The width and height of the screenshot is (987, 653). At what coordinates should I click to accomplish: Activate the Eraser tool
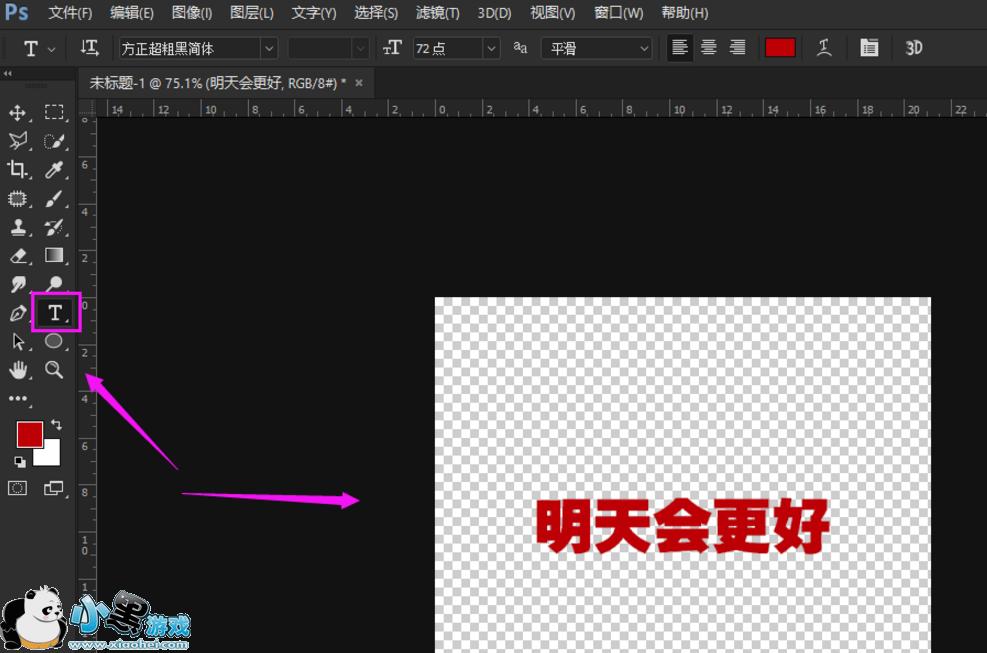[x=18, y=256]
